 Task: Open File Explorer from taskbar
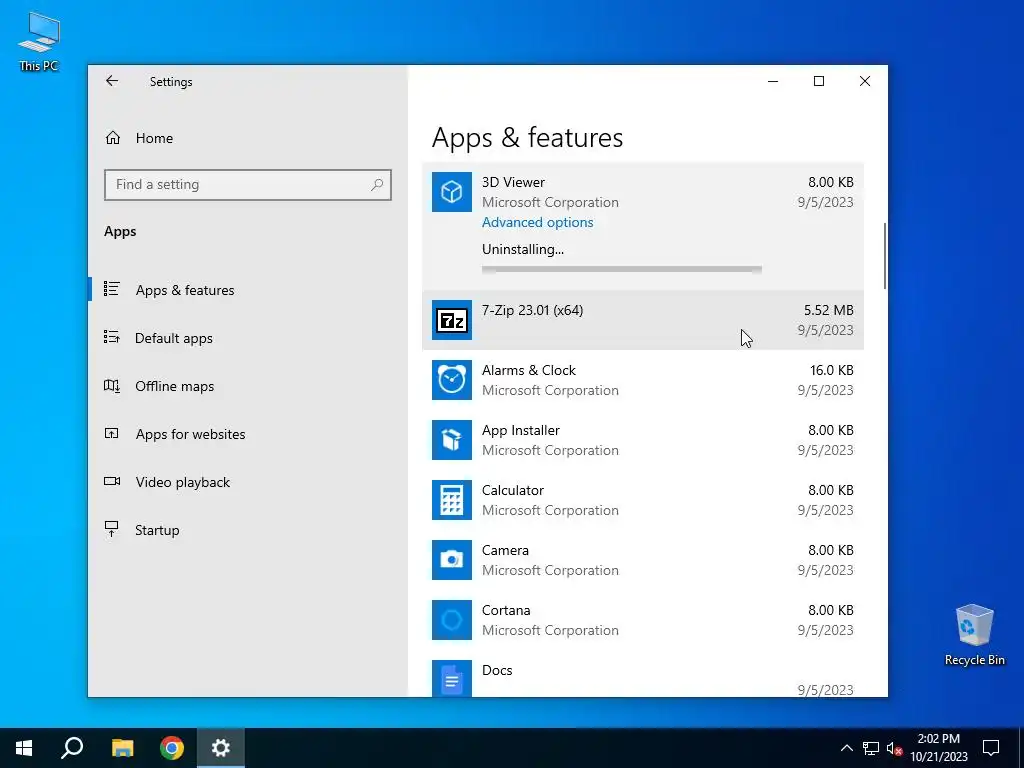(122, 748)
